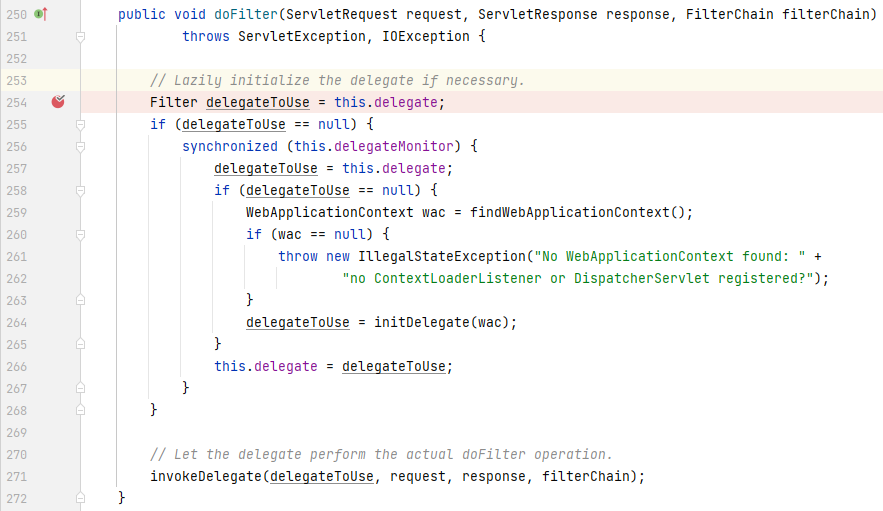Click the 'no ContextLoaderListener' string literal
This screenshot has height=511, width=883.
coord(578,278)
